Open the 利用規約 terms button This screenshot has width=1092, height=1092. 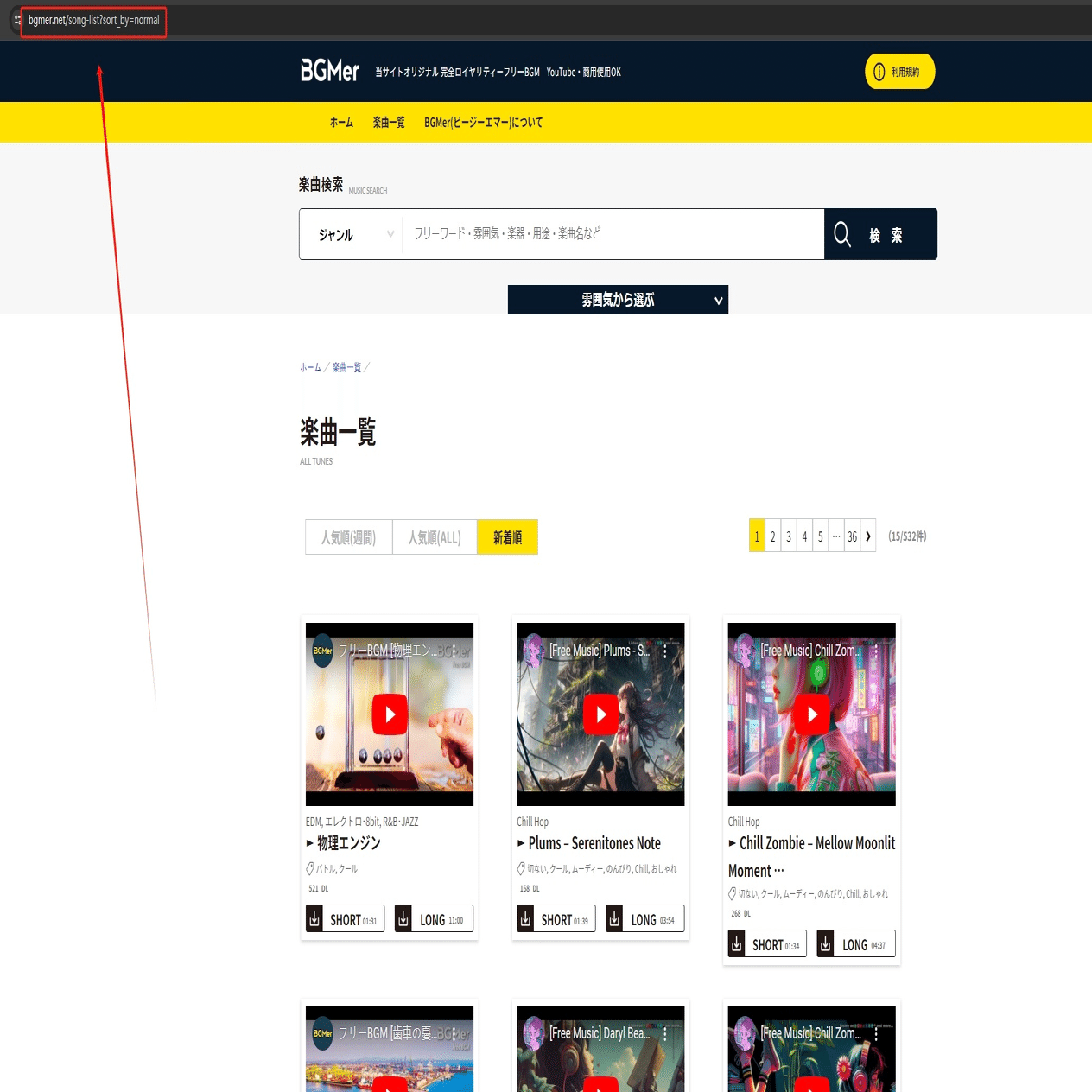click(899, 72)
